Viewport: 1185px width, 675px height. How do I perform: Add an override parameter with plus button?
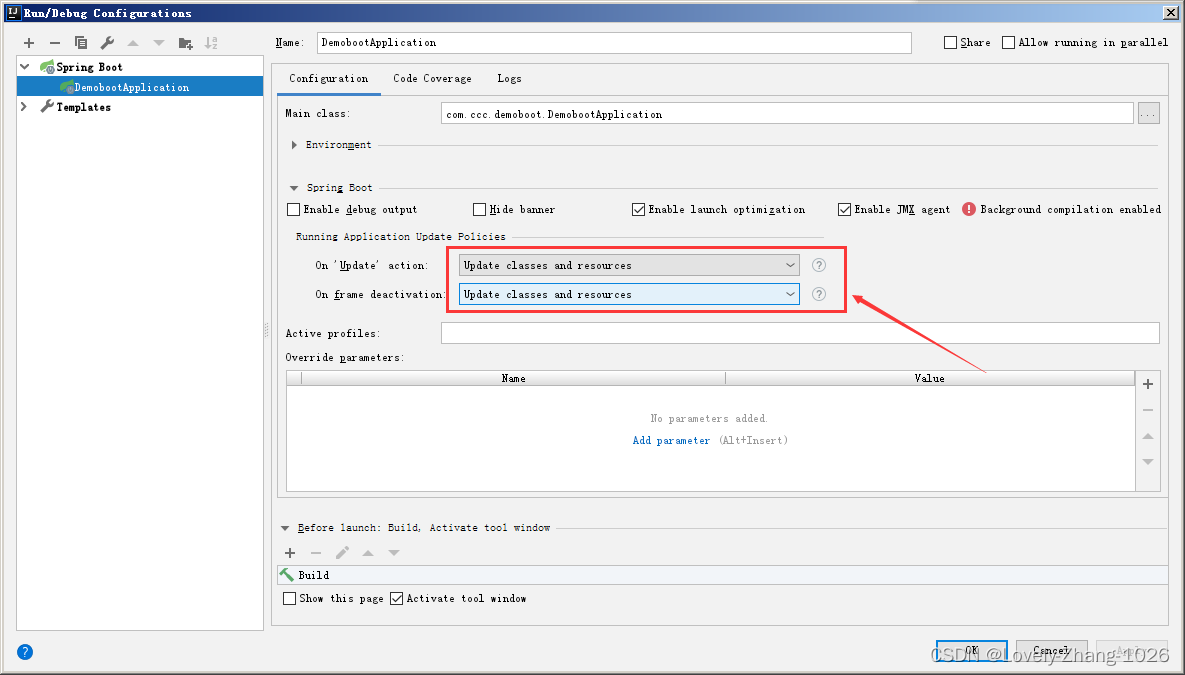(x=1148, y=384)
